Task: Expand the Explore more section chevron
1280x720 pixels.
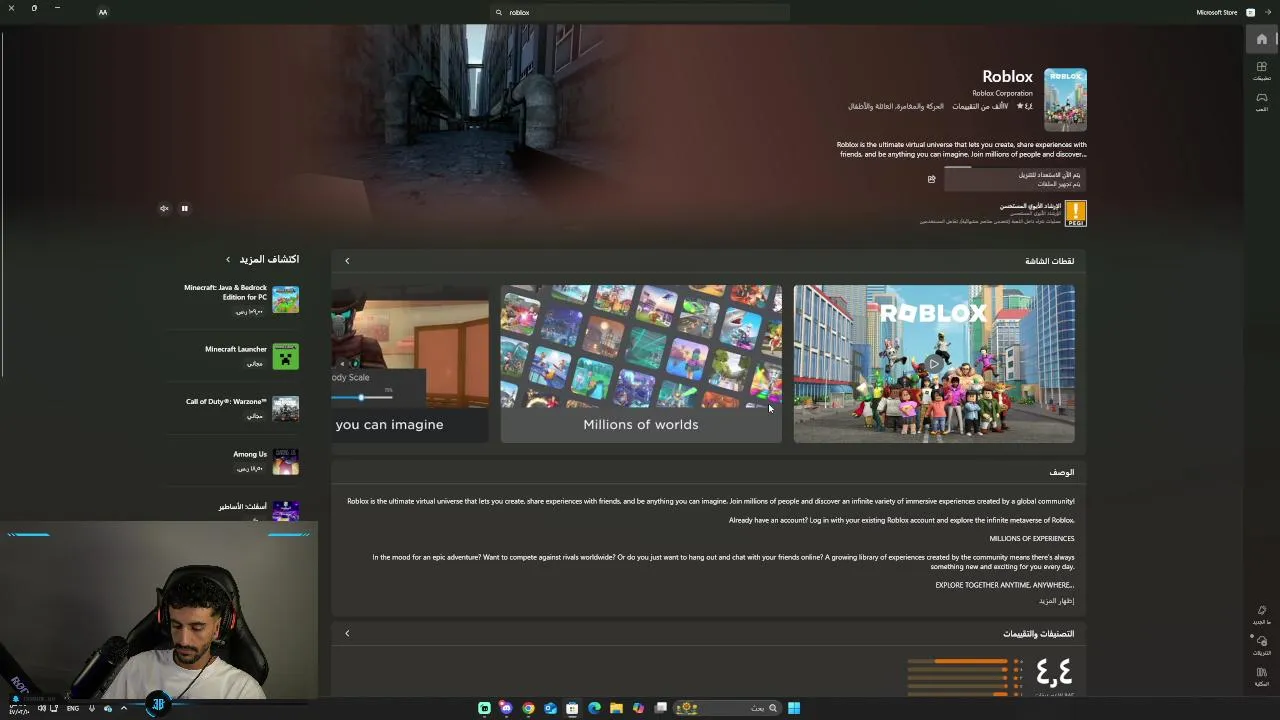Action: (228, 259)
